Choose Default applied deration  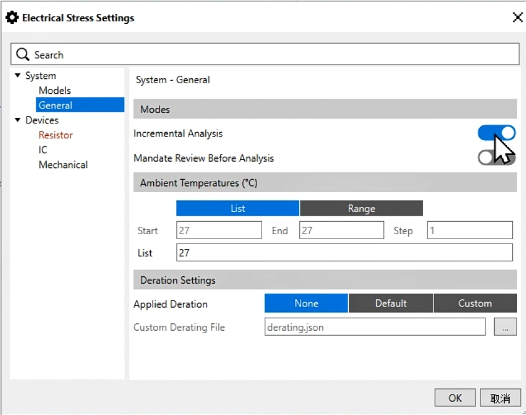391,303
